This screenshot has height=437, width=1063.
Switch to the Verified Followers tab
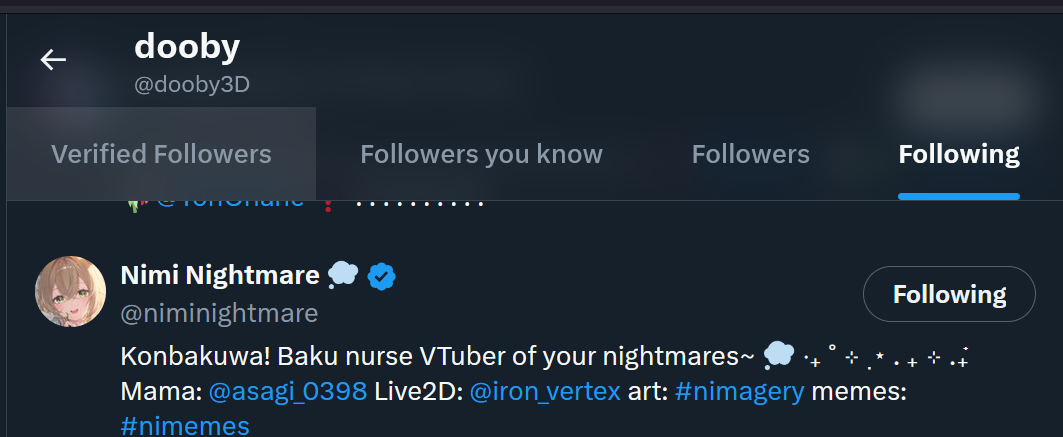coord(161,154)
